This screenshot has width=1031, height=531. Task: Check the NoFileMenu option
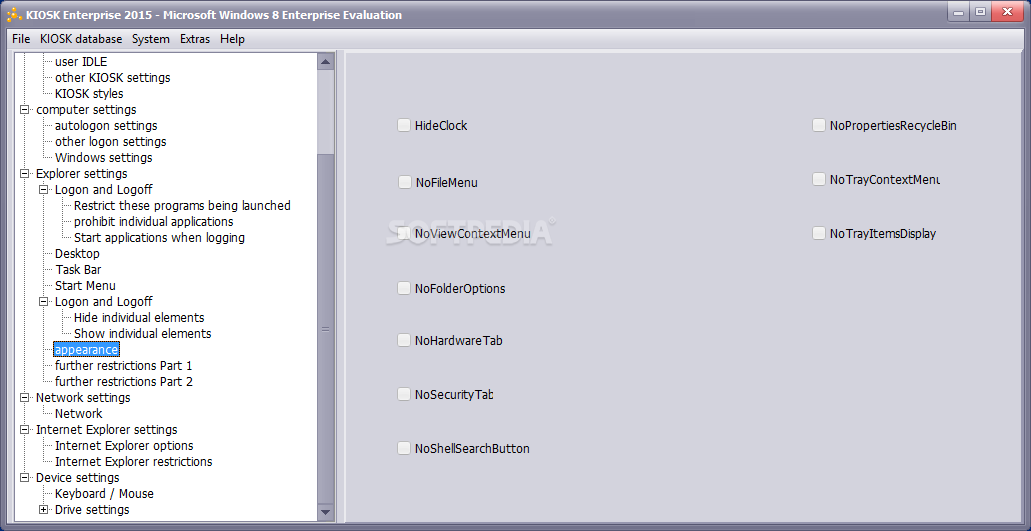(x=404, y=182)
